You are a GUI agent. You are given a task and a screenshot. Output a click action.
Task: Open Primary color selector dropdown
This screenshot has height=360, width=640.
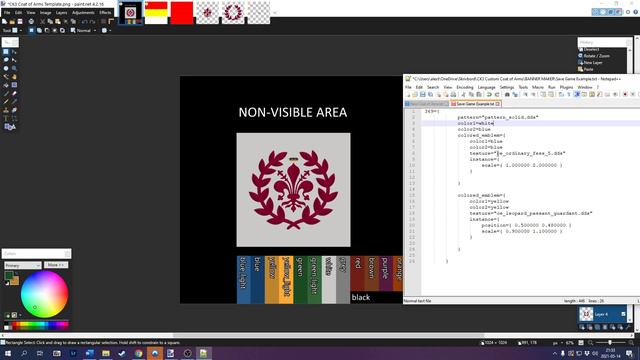(23, 265)
